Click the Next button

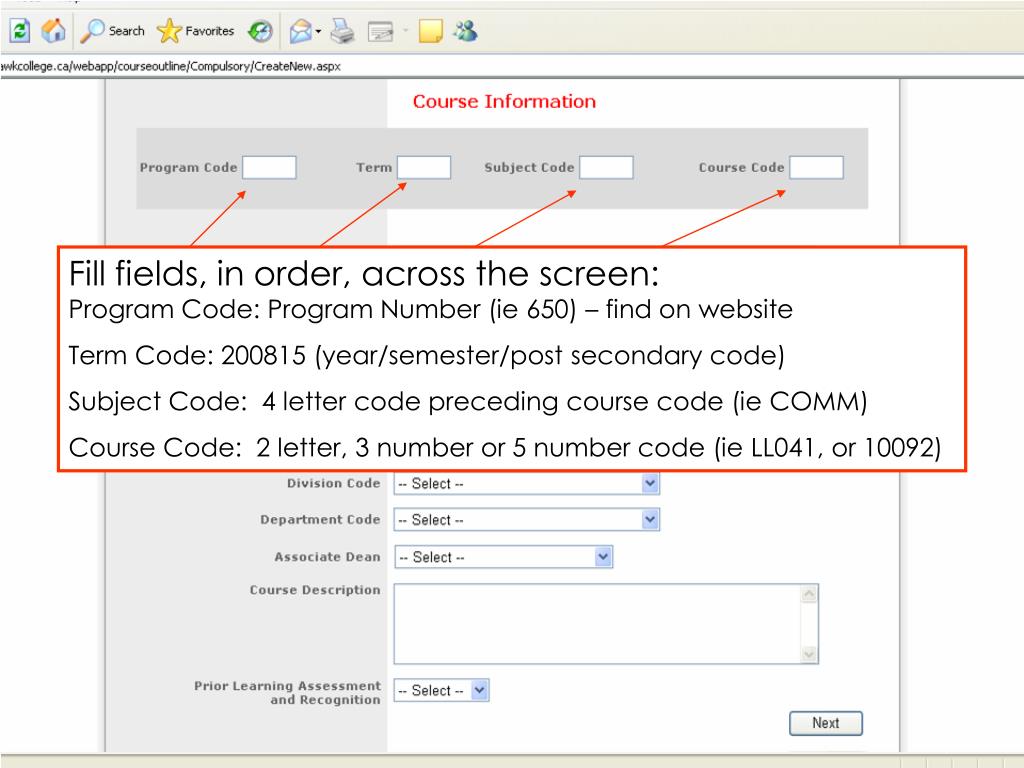pyautogui.click(x=825, y=723)
